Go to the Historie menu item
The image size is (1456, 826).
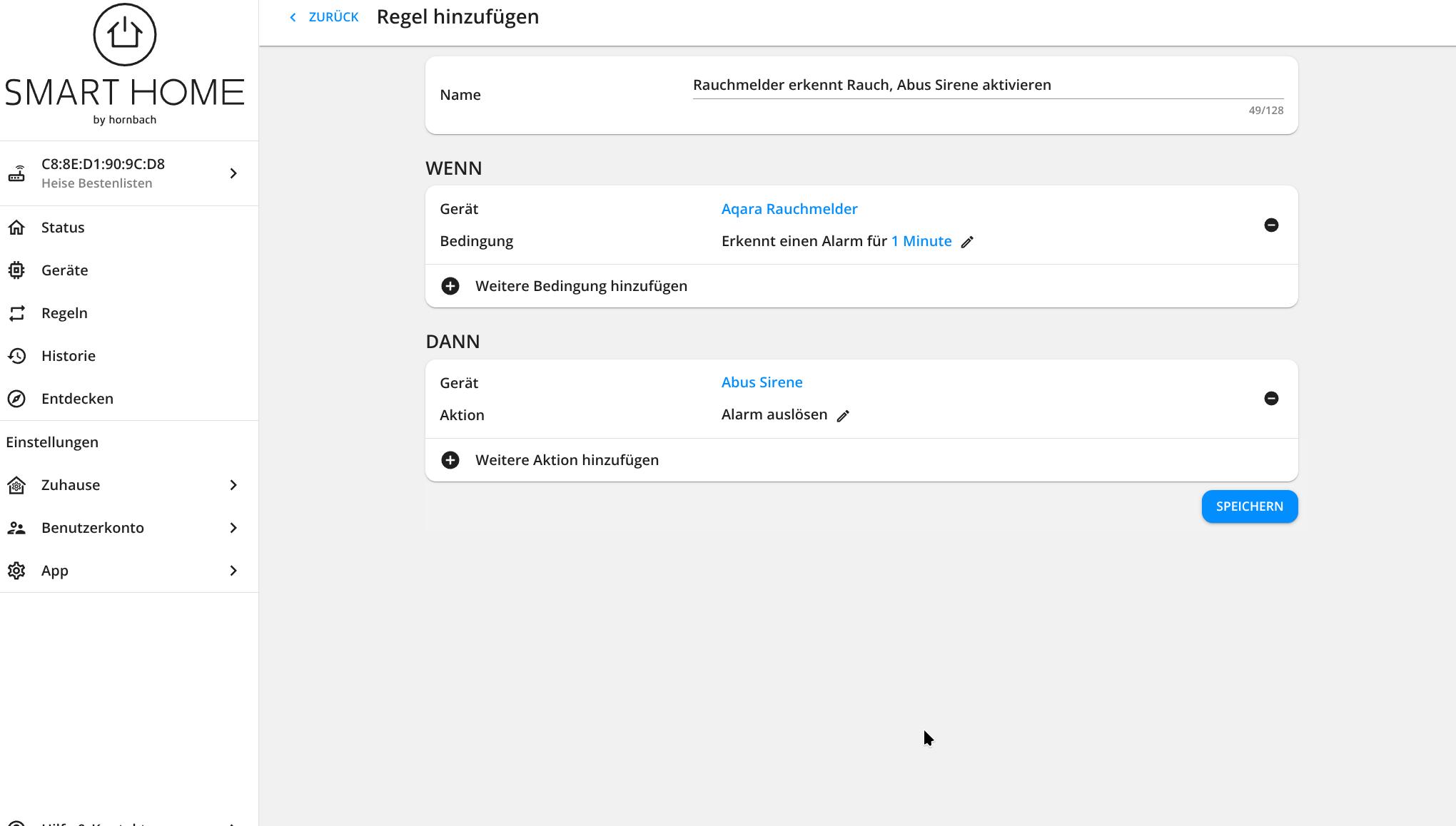point(68,356)
